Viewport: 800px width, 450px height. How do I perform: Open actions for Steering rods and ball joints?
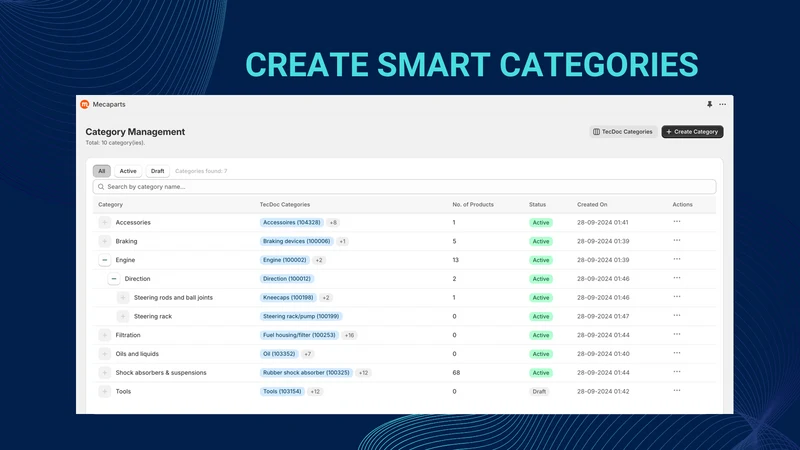(677, 296)
